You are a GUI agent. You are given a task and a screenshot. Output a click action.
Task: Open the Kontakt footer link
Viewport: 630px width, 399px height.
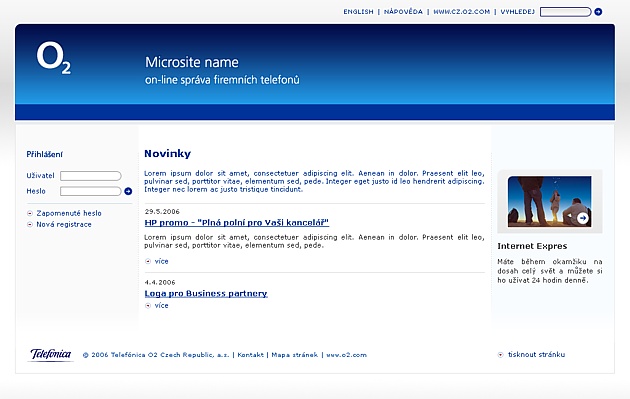pos(250,355)
